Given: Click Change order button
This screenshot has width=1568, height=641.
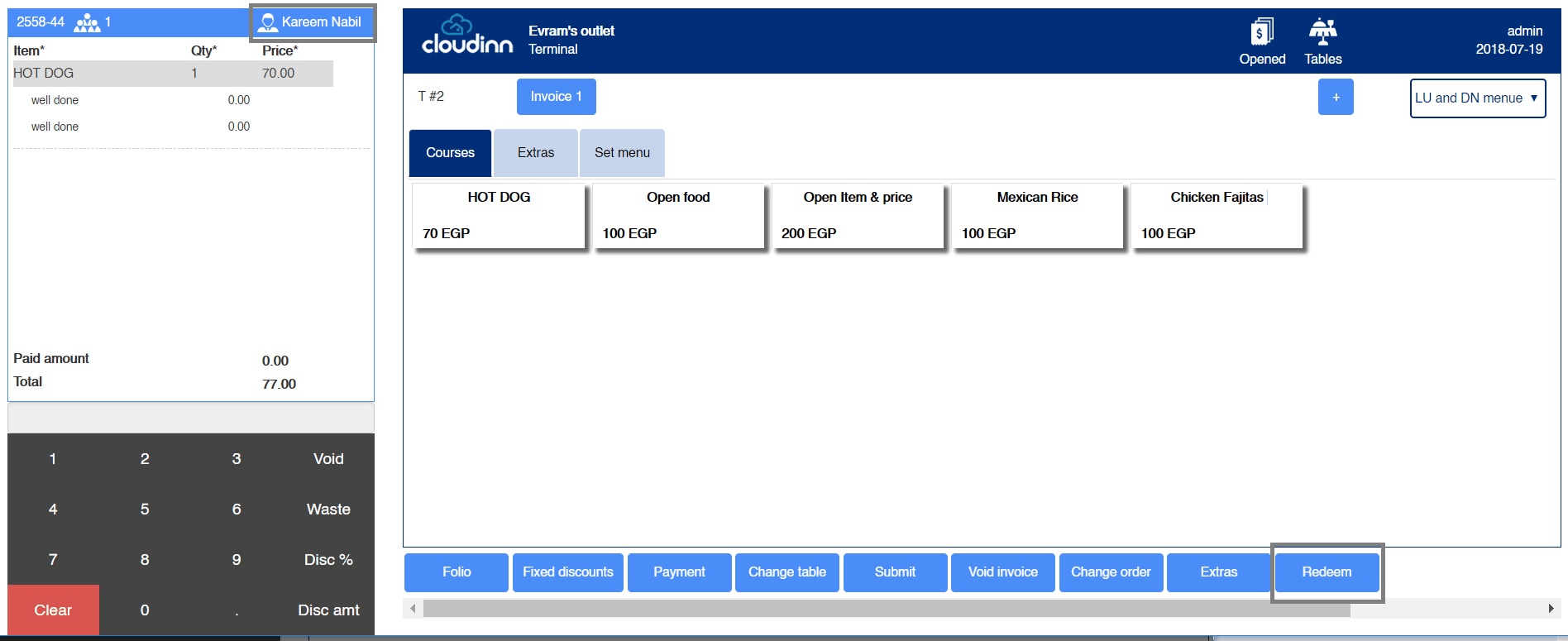Looking at the screenshot, I should 1111,572.
